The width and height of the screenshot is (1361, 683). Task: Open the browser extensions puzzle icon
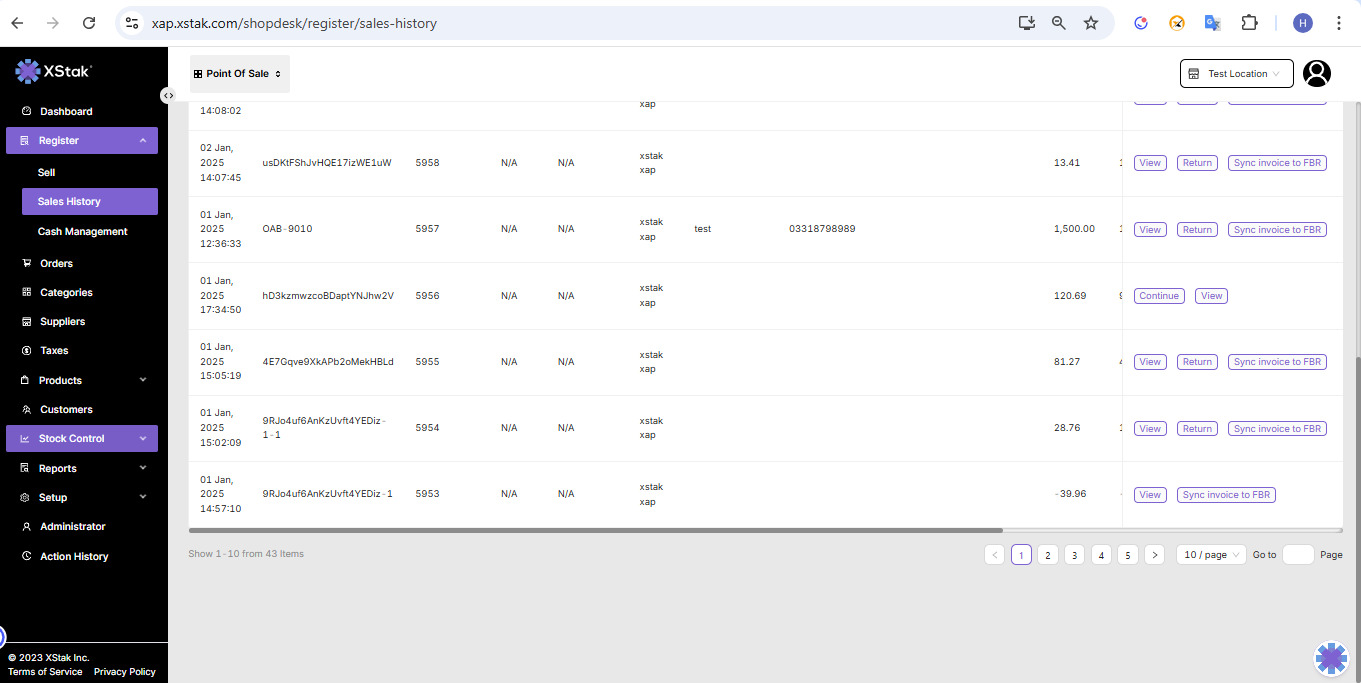[x=1249, y=23]
